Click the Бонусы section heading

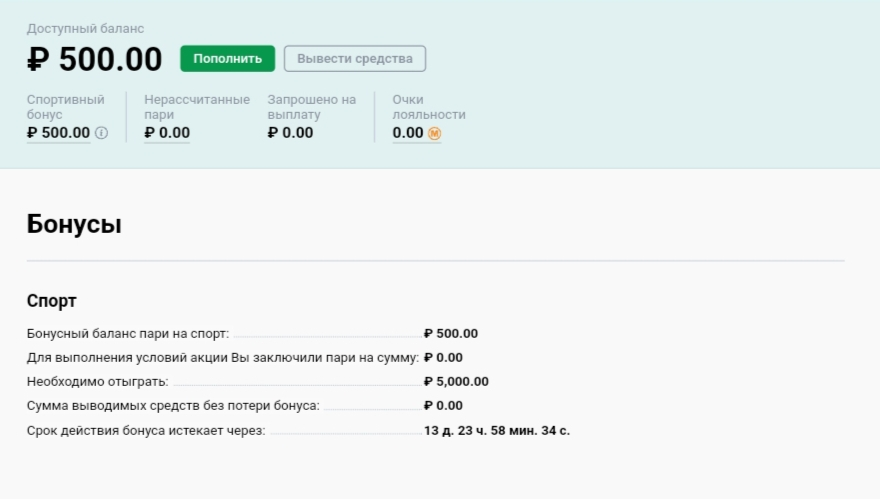74,224
